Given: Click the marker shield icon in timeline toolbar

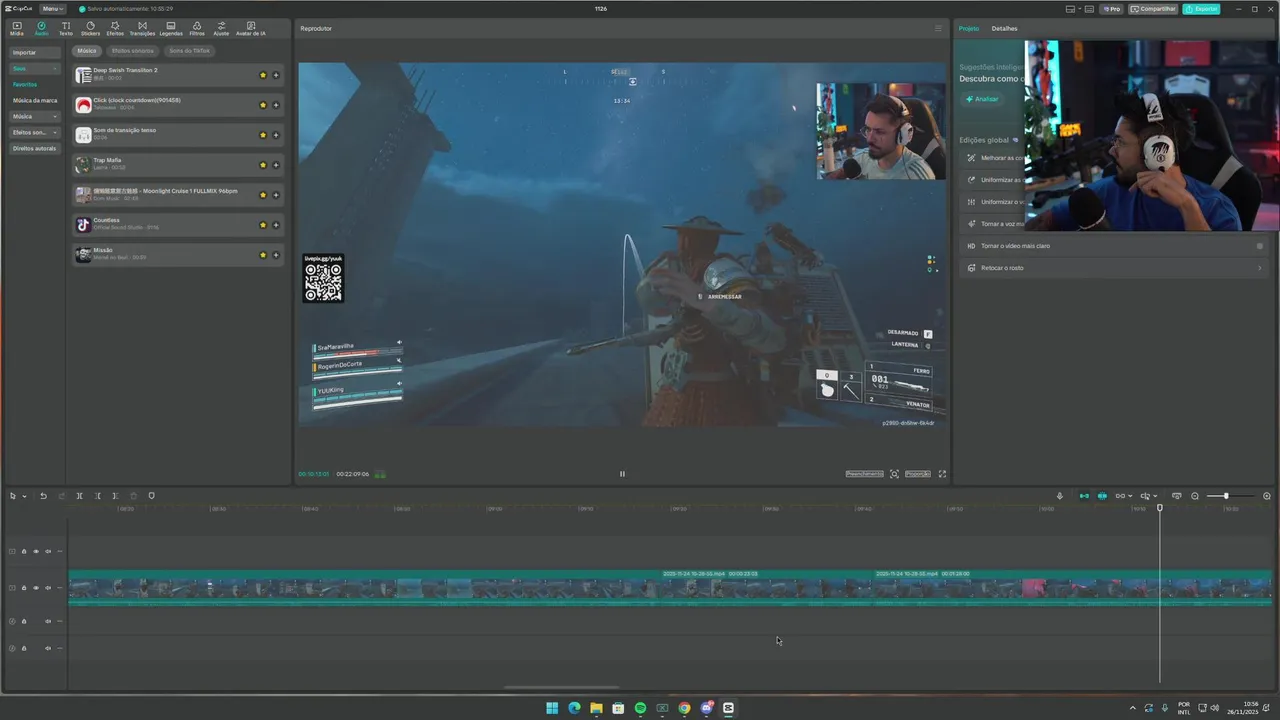Looking at the screenshot, I should click(x=151, y=496).
